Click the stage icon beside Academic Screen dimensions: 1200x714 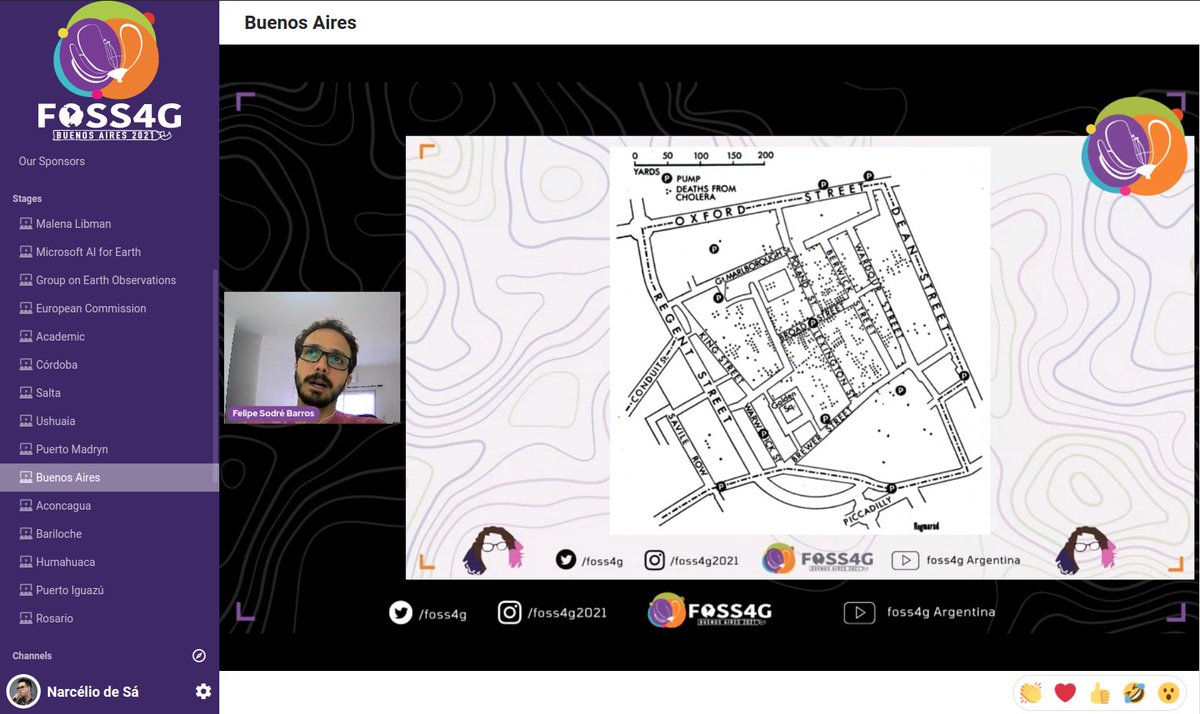point(26,336)
